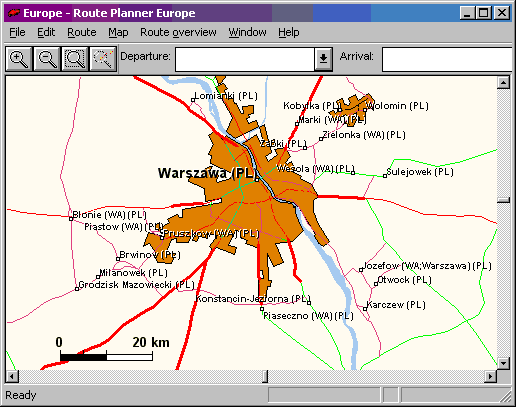This screenshot has height=407, width=516.
Task: Select the zoom in magnifier tool
Action: (19, 59)
